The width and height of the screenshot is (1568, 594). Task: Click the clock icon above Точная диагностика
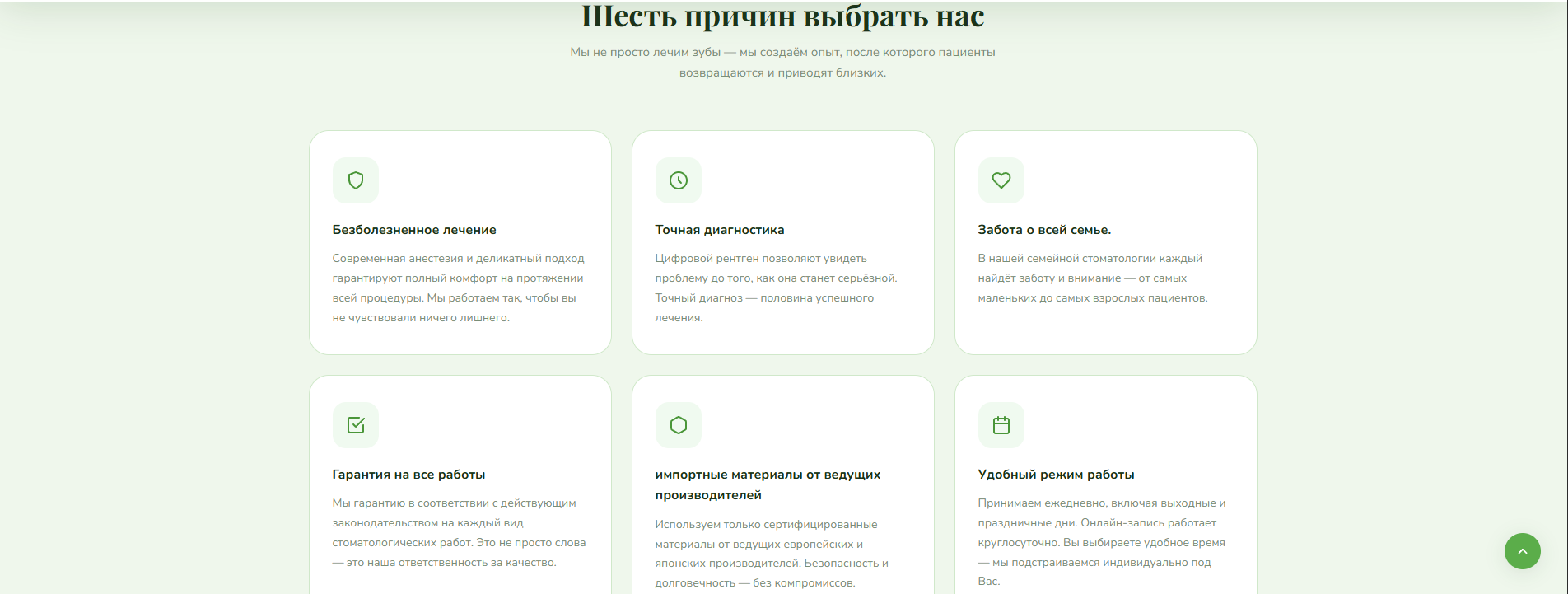(679, 180)
